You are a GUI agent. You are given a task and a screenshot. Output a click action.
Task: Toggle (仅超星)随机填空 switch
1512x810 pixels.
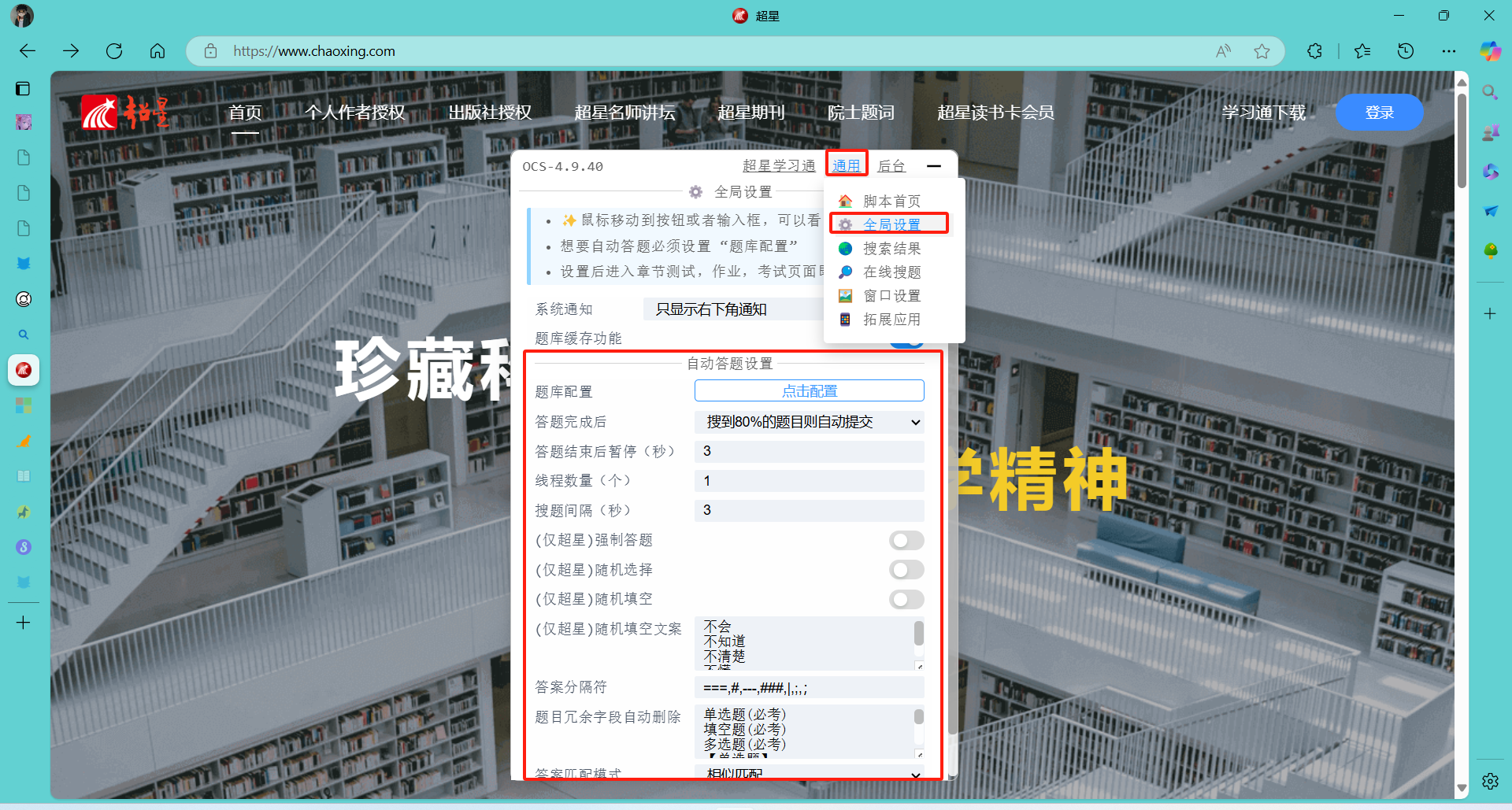(x=906, y=600)
